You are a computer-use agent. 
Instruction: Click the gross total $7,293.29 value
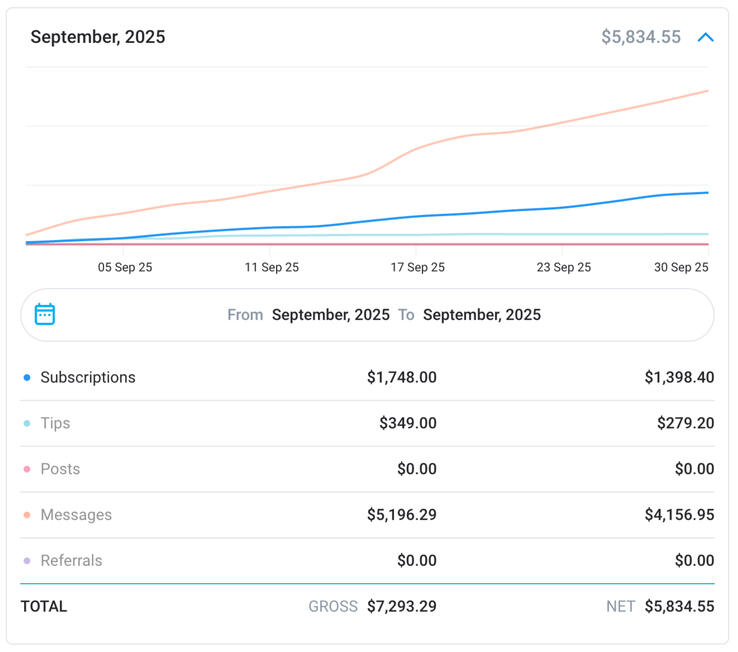401,606
